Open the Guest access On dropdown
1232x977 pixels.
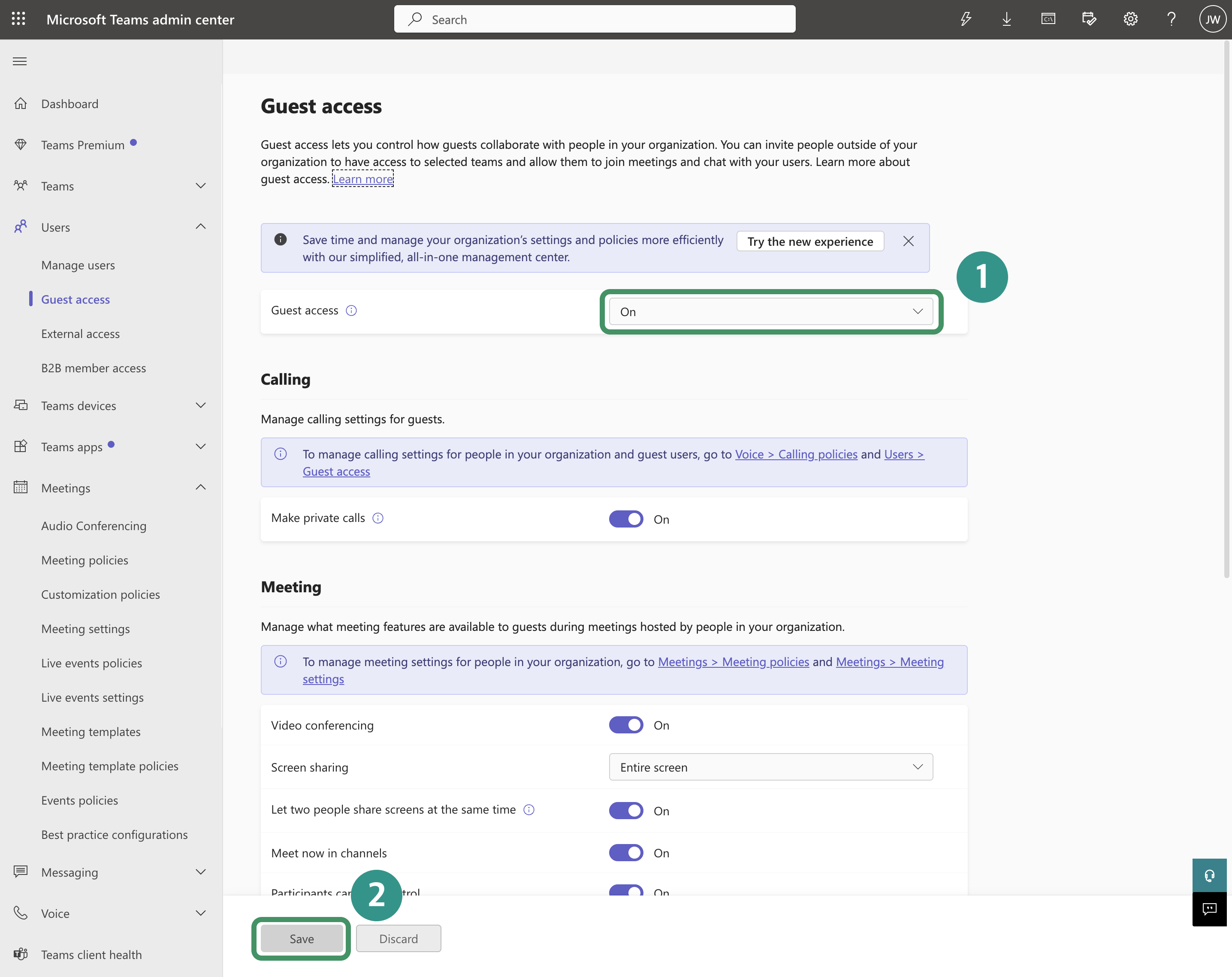pyautogui.click(x=771, y=311)
